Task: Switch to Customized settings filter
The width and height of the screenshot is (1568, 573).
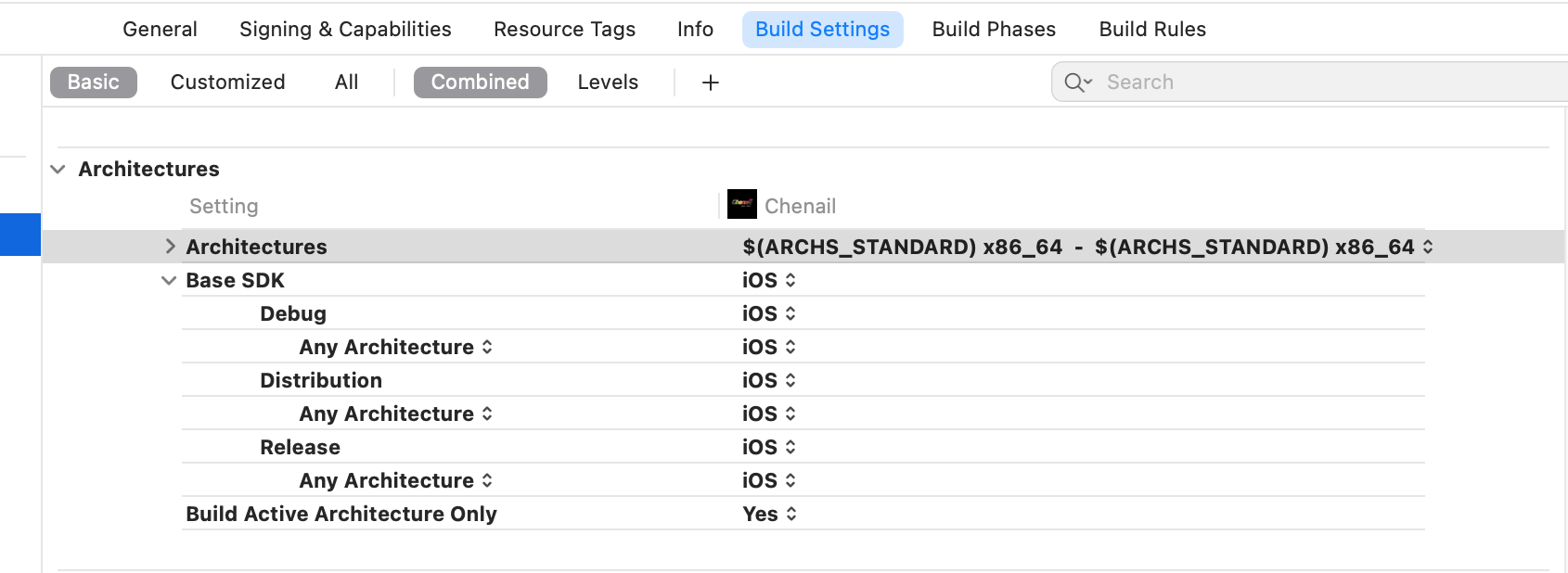Action: (x=227, y=82)
